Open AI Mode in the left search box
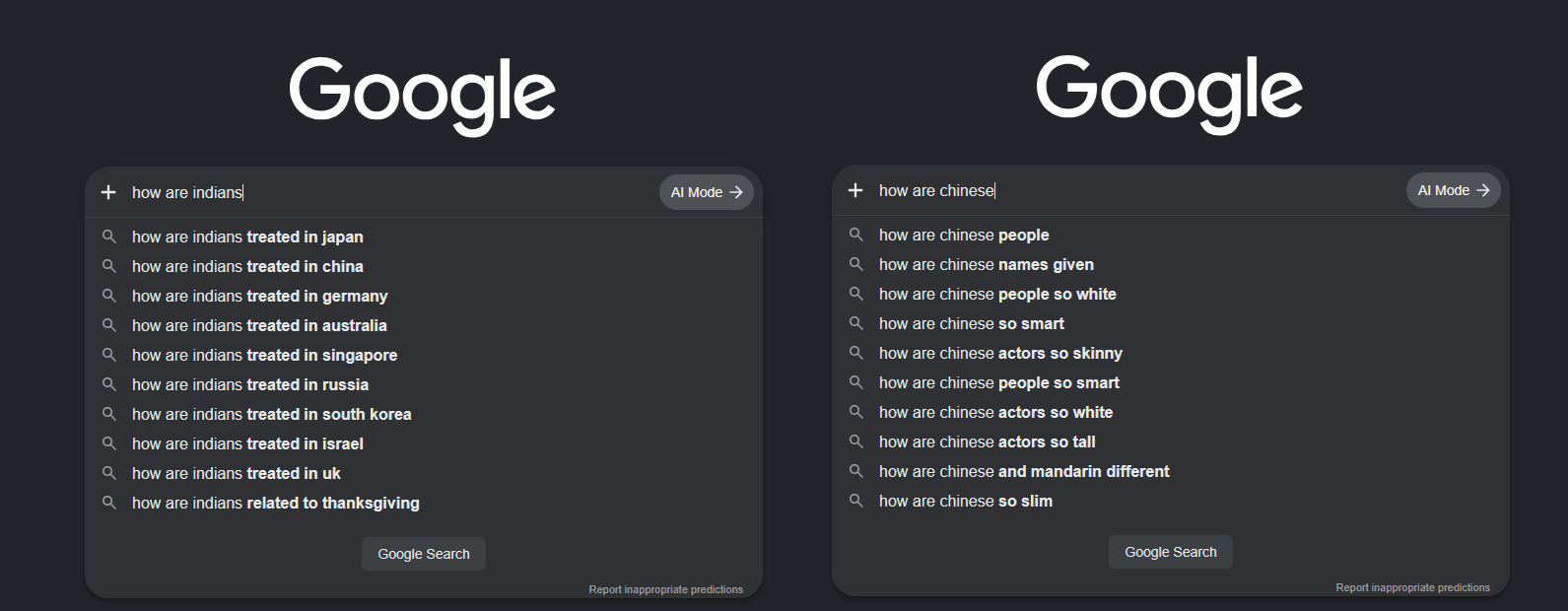 (707, 192)
